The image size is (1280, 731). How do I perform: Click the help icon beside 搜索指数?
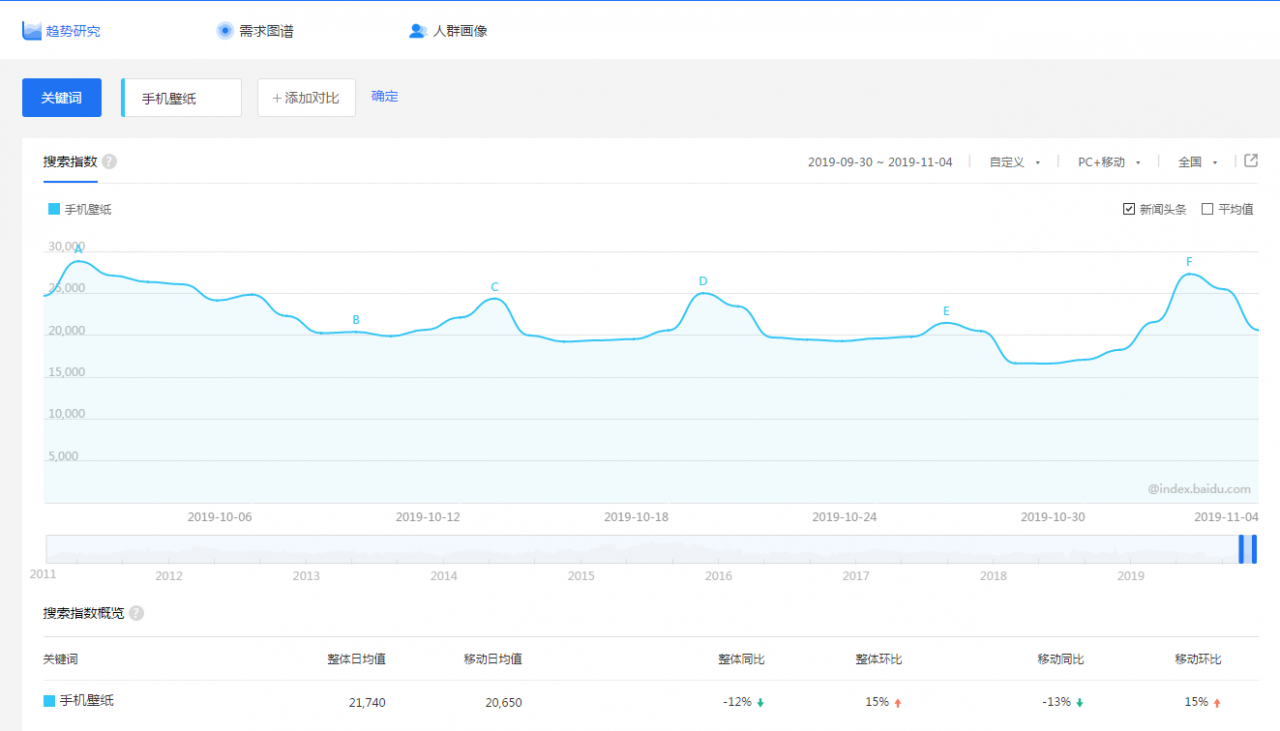(109, 161)
